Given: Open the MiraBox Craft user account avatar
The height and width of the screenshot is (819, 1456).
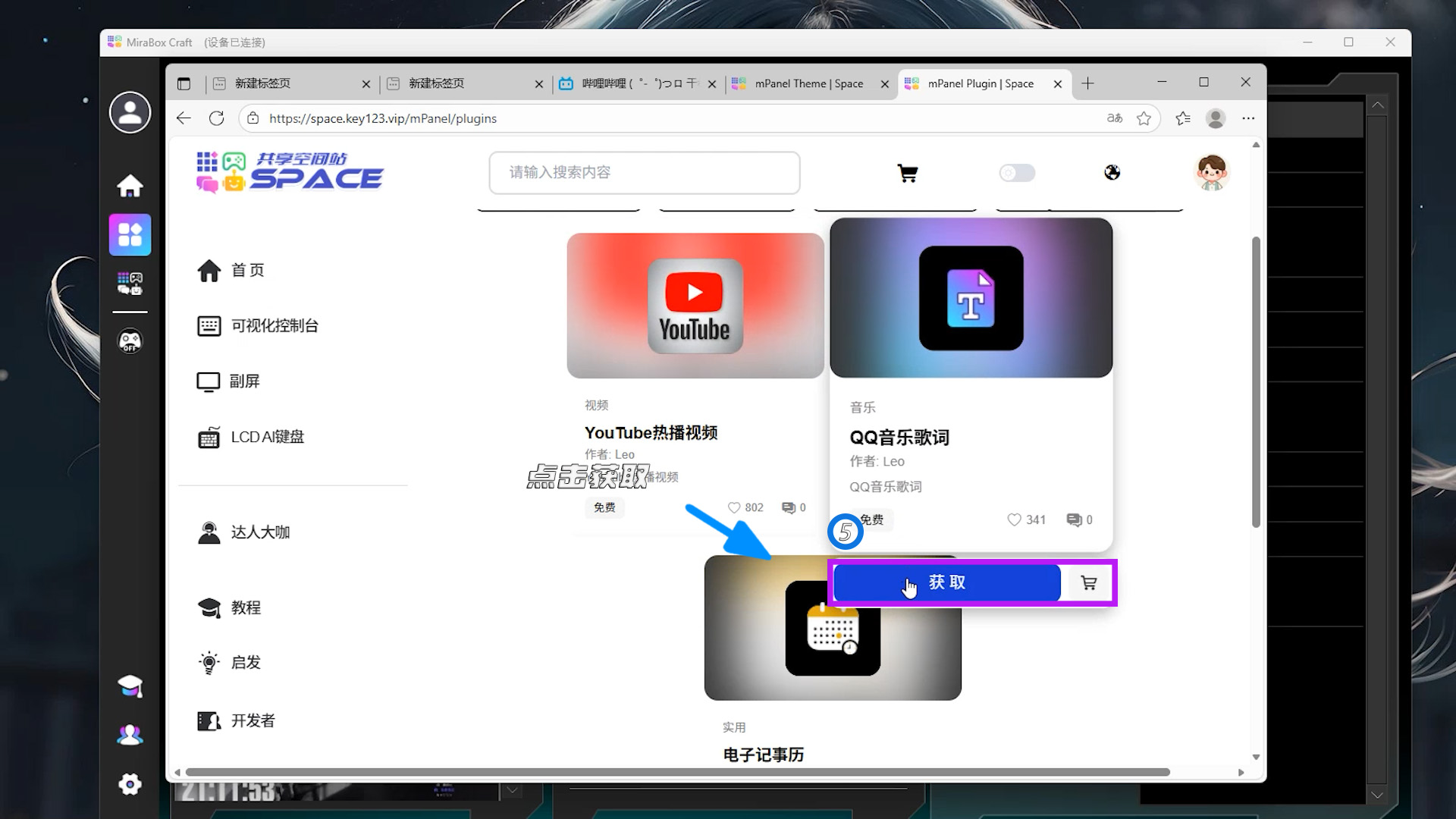Looking at the screenshot, I should pyautogui.click(x=130, y=113).
